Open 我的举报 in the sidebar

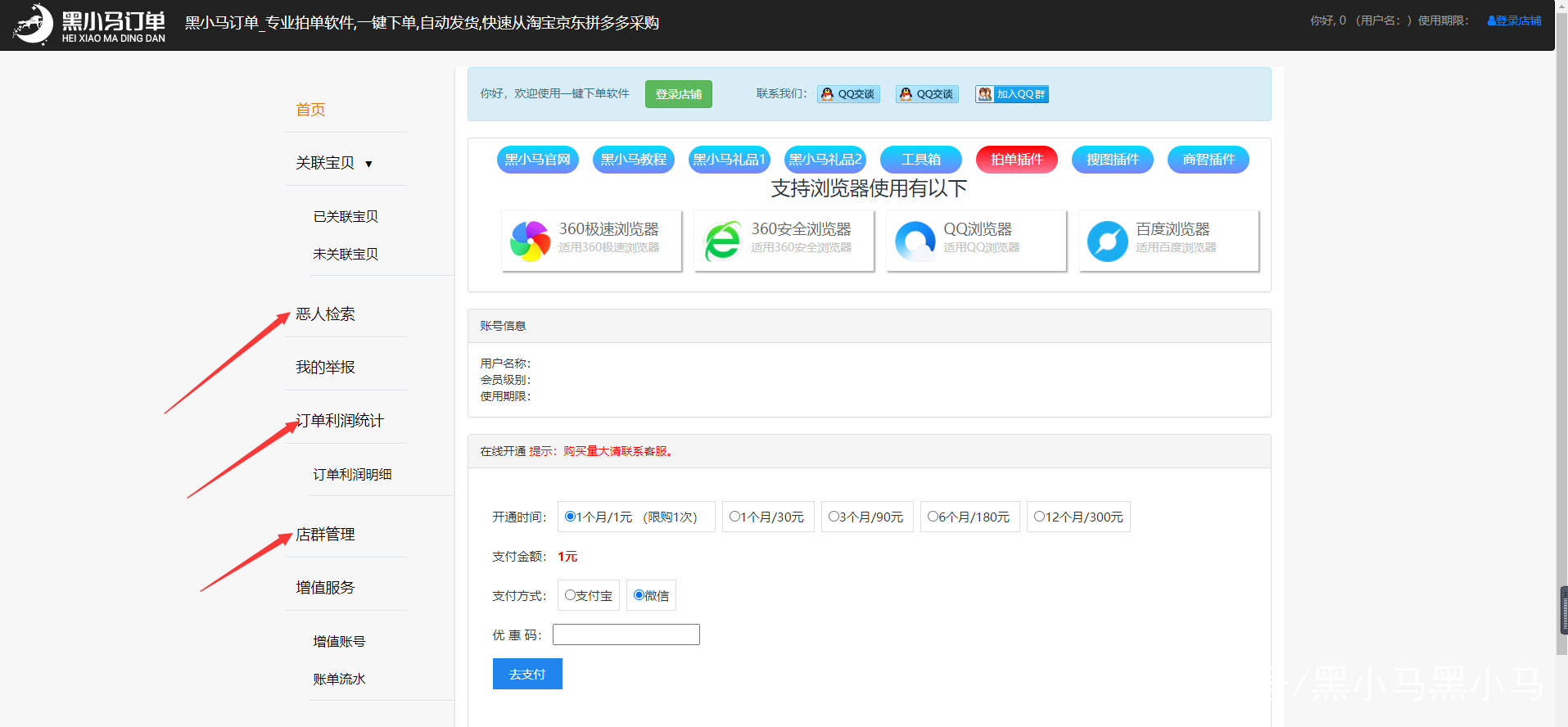(x=325, y=368)
